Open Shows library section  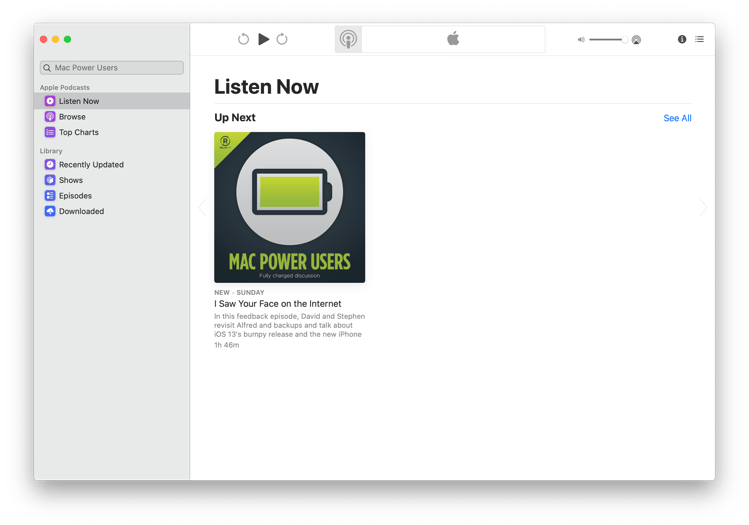[x=112, y=180]
